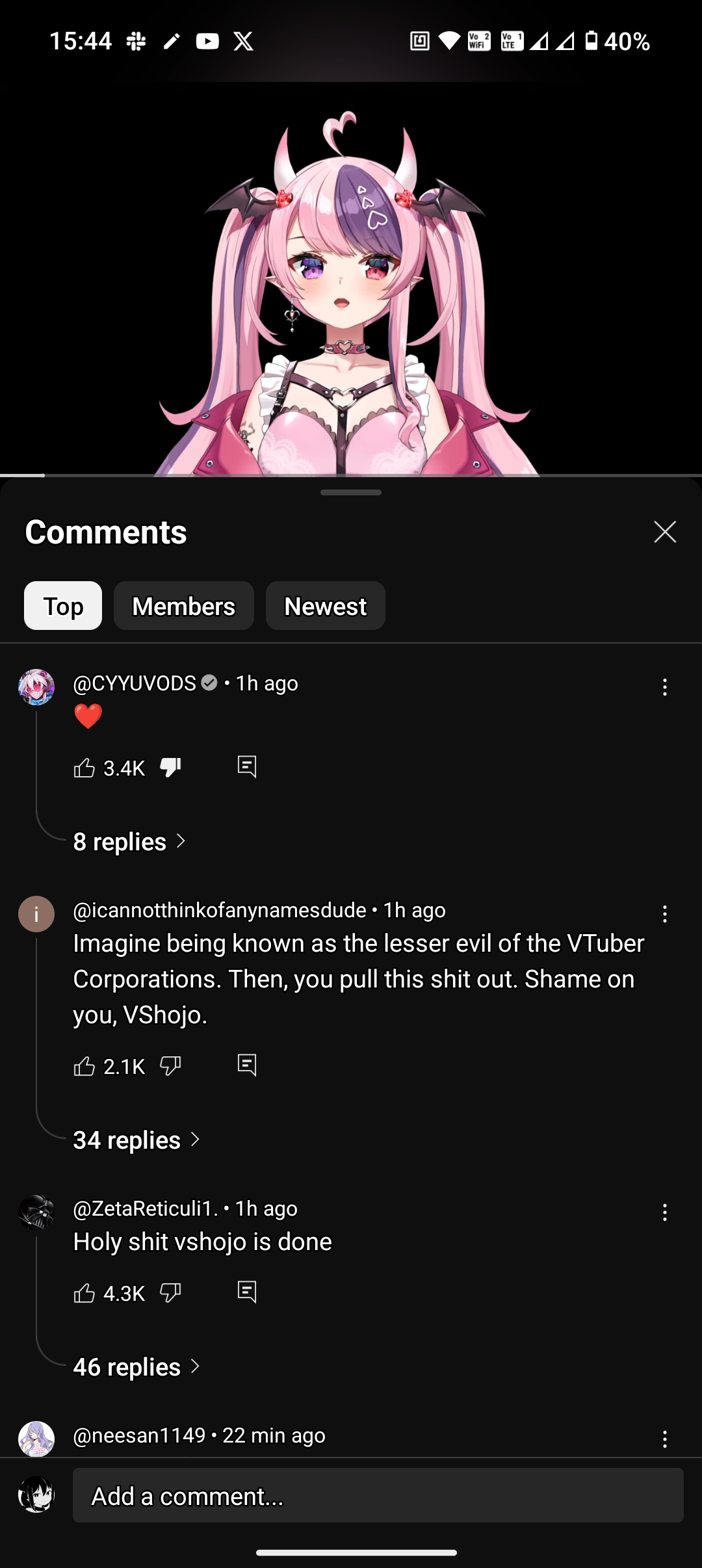Open options menu for @neesan1149 comment
702x1568 pixels.
click(664, 1439)
